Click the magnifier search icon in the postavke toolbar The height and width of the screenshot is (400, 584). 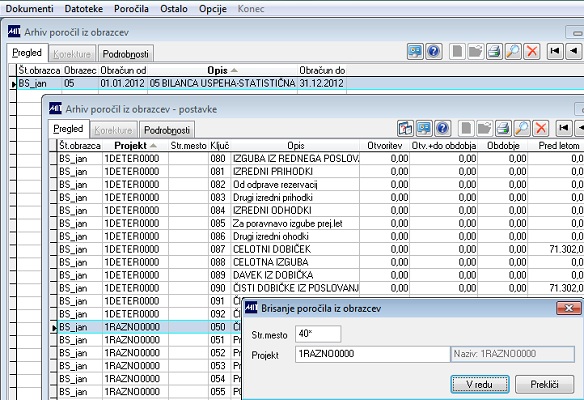tap(522, 128)
